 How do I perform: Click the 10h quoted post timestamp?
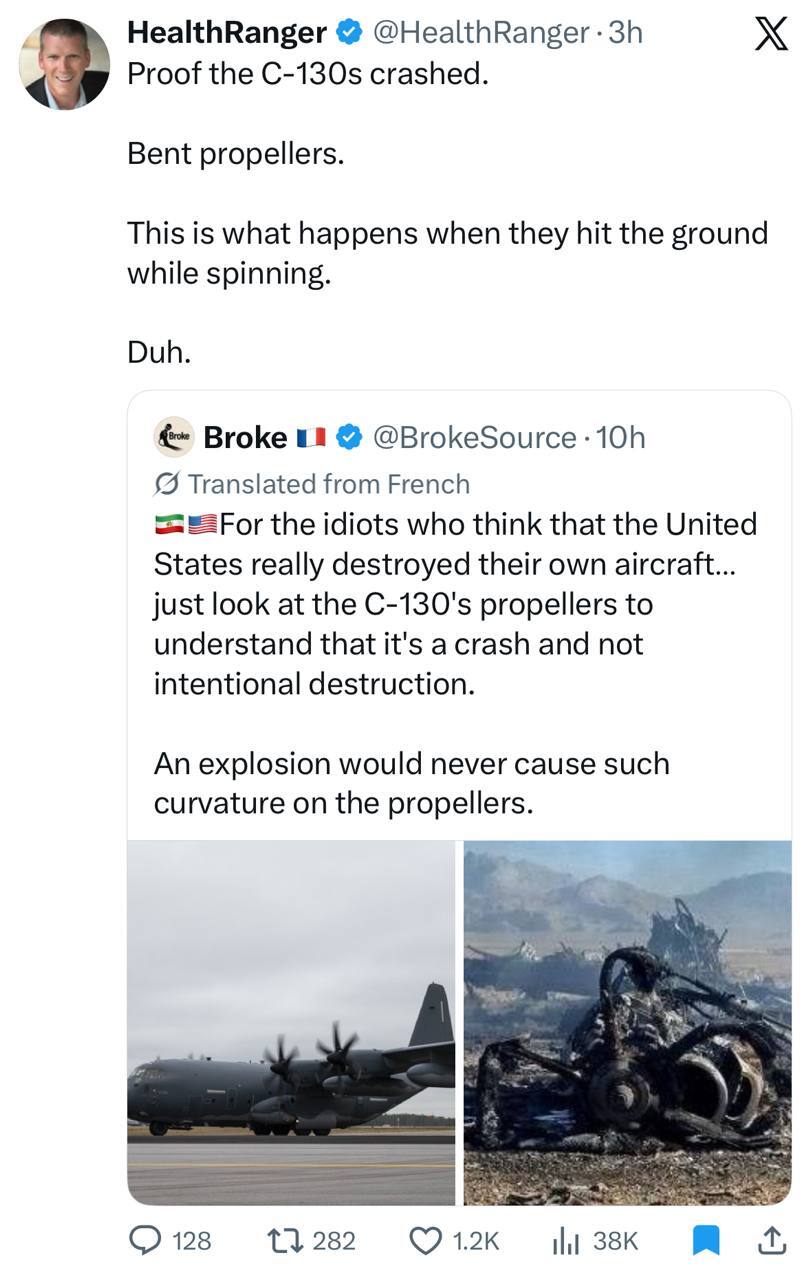(x=620, y=437)
